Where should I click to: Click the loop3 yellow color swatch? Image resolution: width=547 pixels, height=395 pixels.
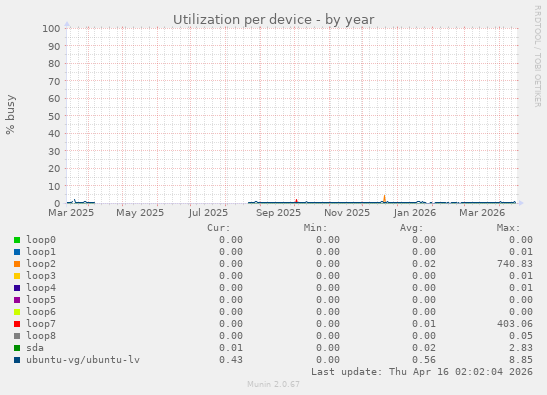[x=17, y=276]
